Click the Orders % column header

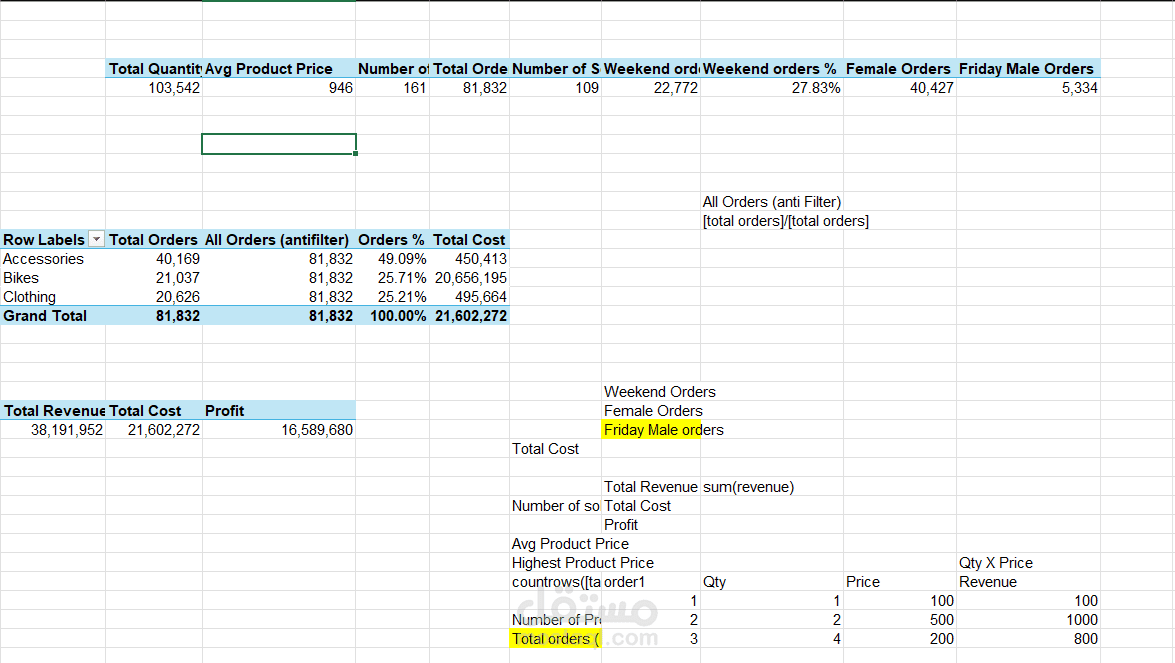point(392,240)
